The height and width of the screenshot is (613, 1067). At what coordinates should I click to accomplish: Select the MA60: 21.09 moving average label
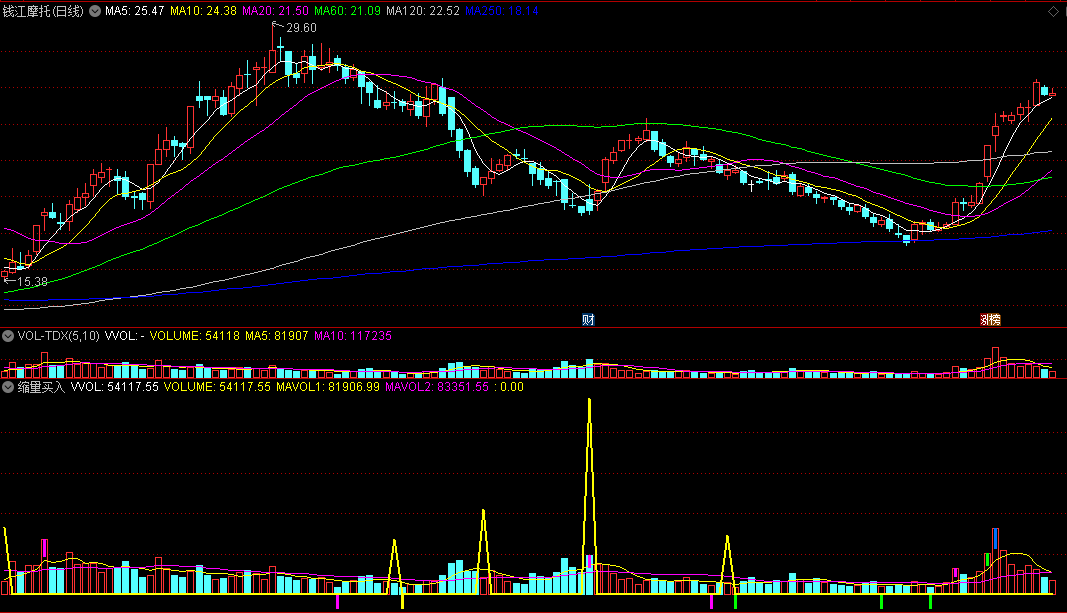(x=347, y=11)
